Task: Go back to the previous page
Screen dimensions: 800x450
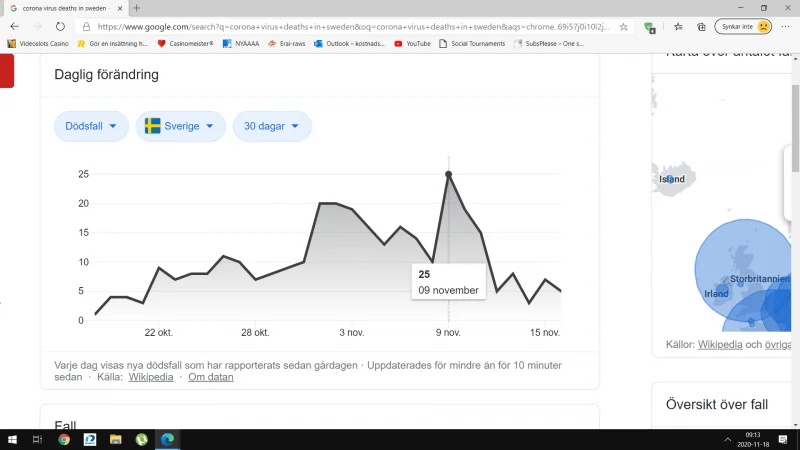Action: pyautogui.click(x=14, y=27)
